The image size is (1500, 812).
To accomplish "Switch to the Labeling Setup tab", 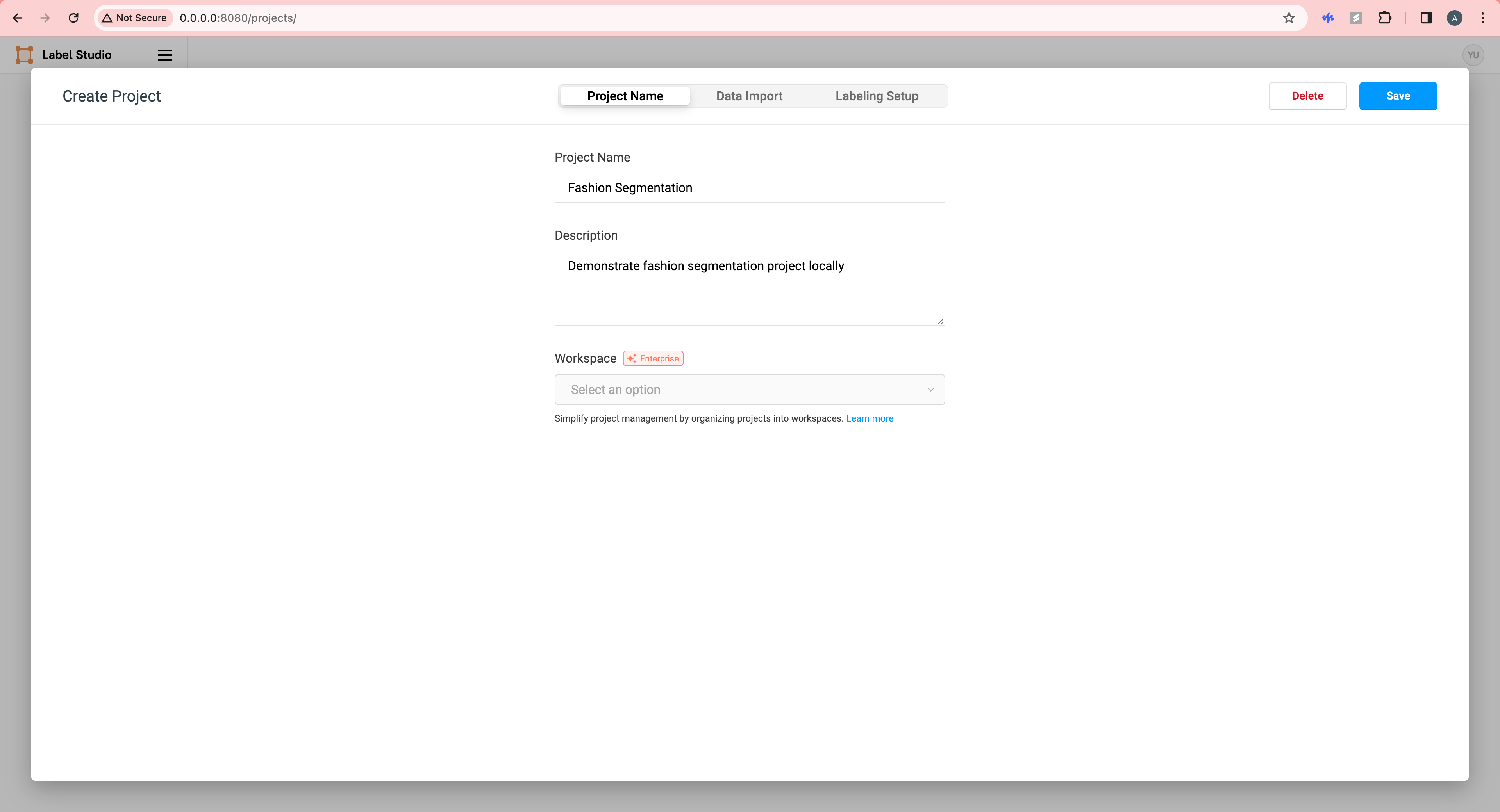I will click(876, 96).
